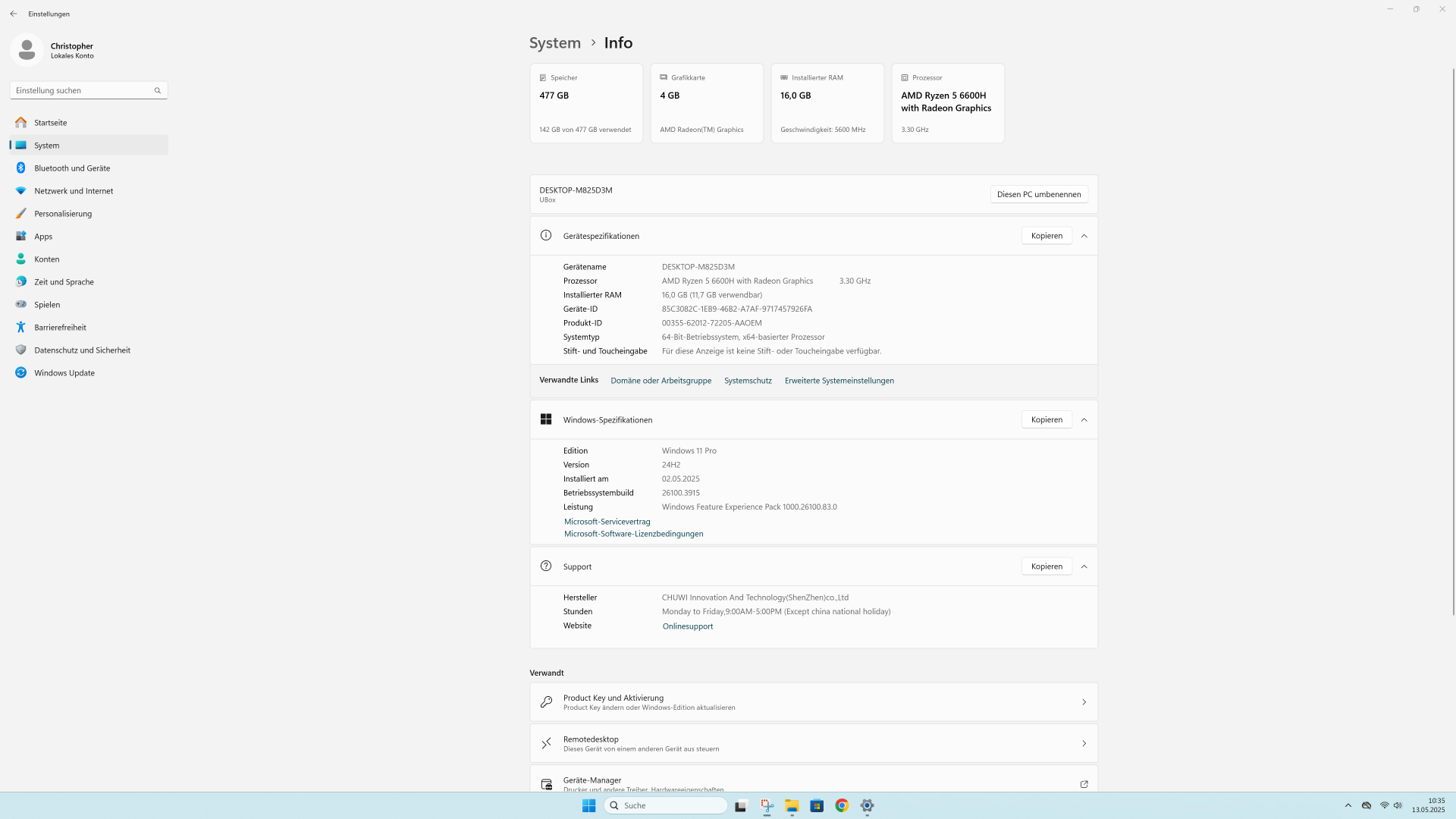This screenshot has height=819, width=1456.
Task: Click the question mark icon beside Support
Action: [x=546, y=566]
